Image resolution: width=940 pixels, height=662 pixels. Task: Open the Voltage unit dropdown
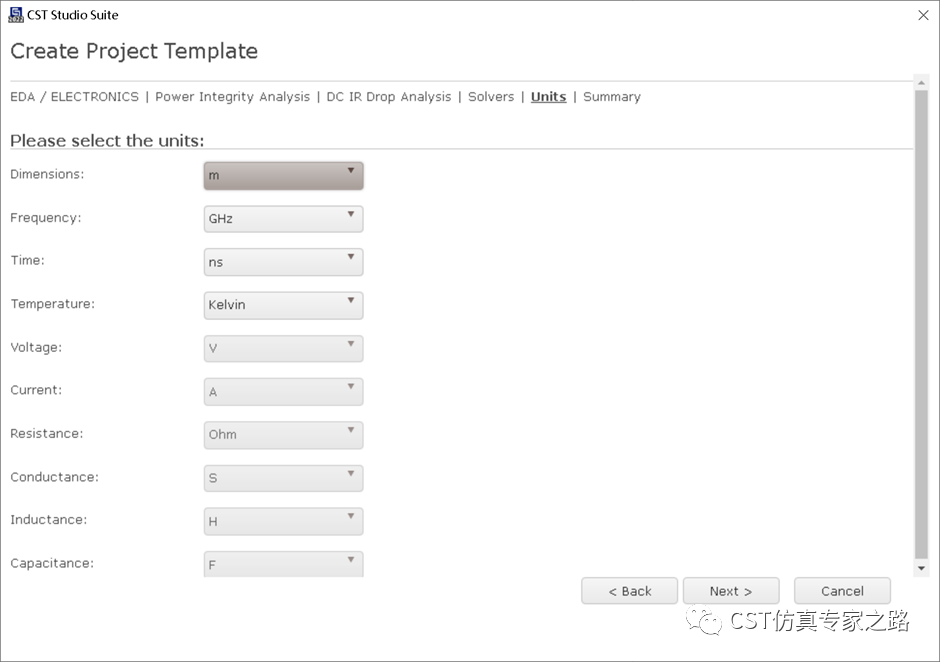click(284, 348)
